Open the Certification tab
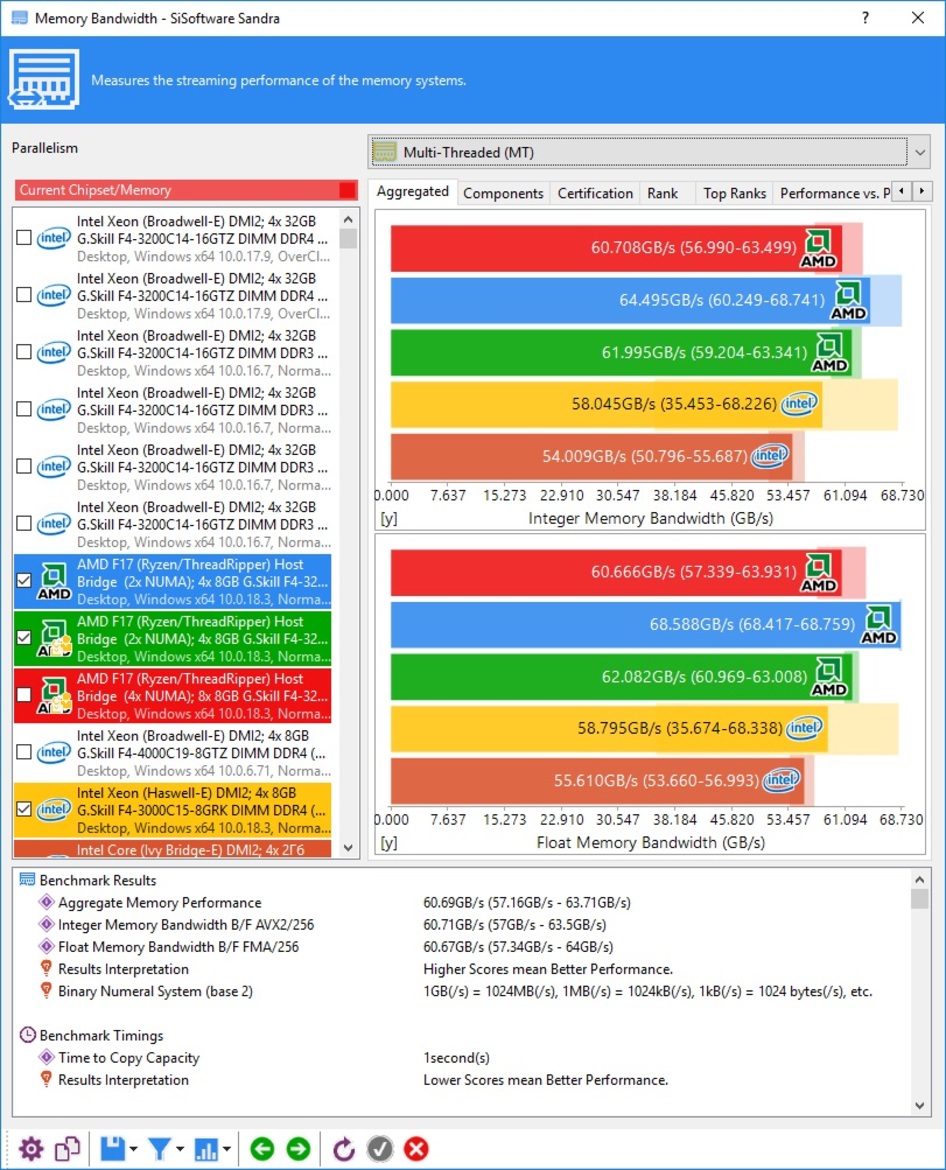The height and width of the screenshot is (1170, 946). pos(595,193)
